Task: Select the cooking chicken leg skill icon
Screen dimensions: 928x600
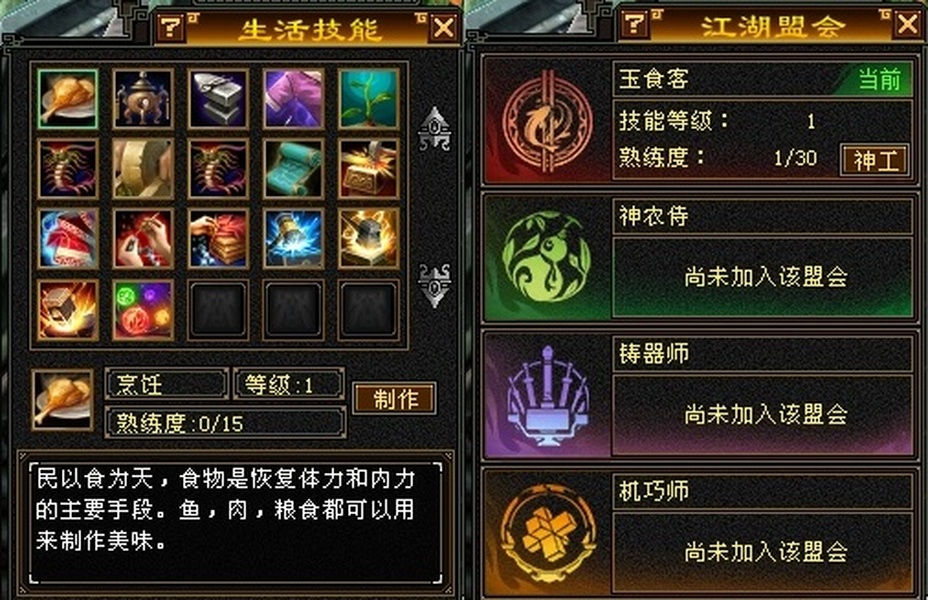Action: 67,99
